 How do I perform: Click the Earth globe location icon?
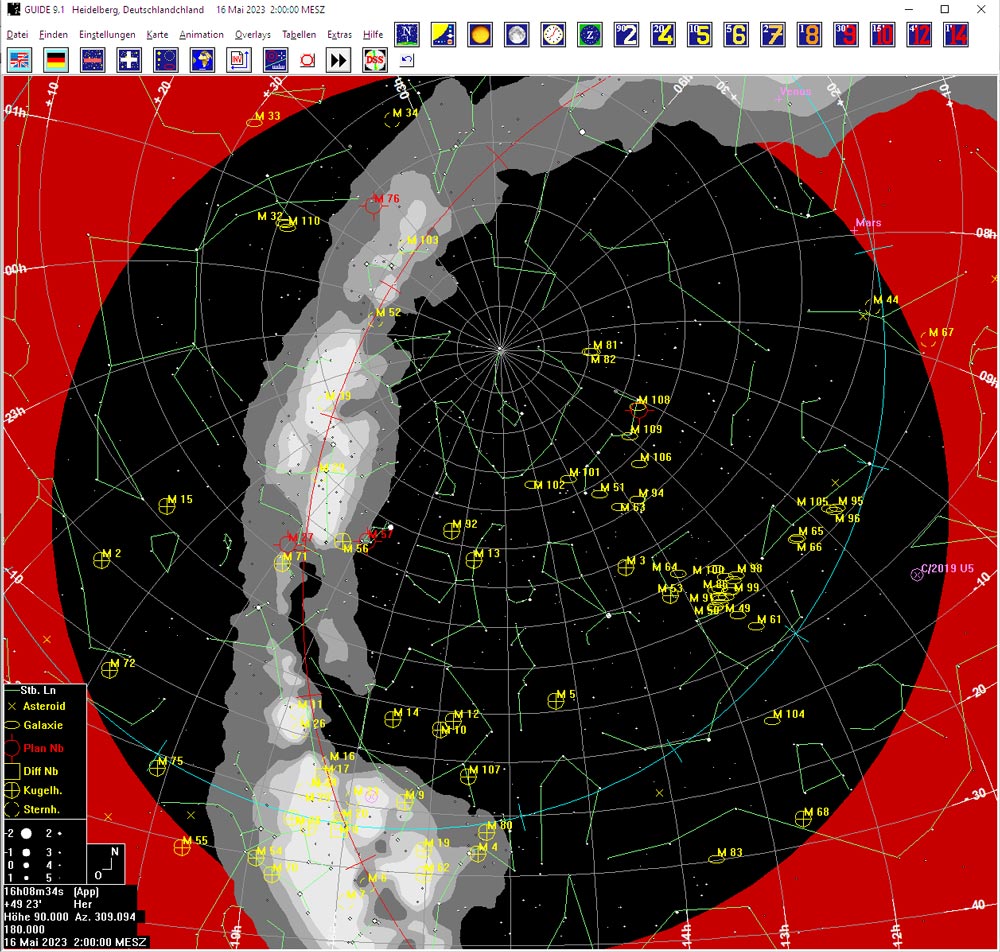click(202, 61)
